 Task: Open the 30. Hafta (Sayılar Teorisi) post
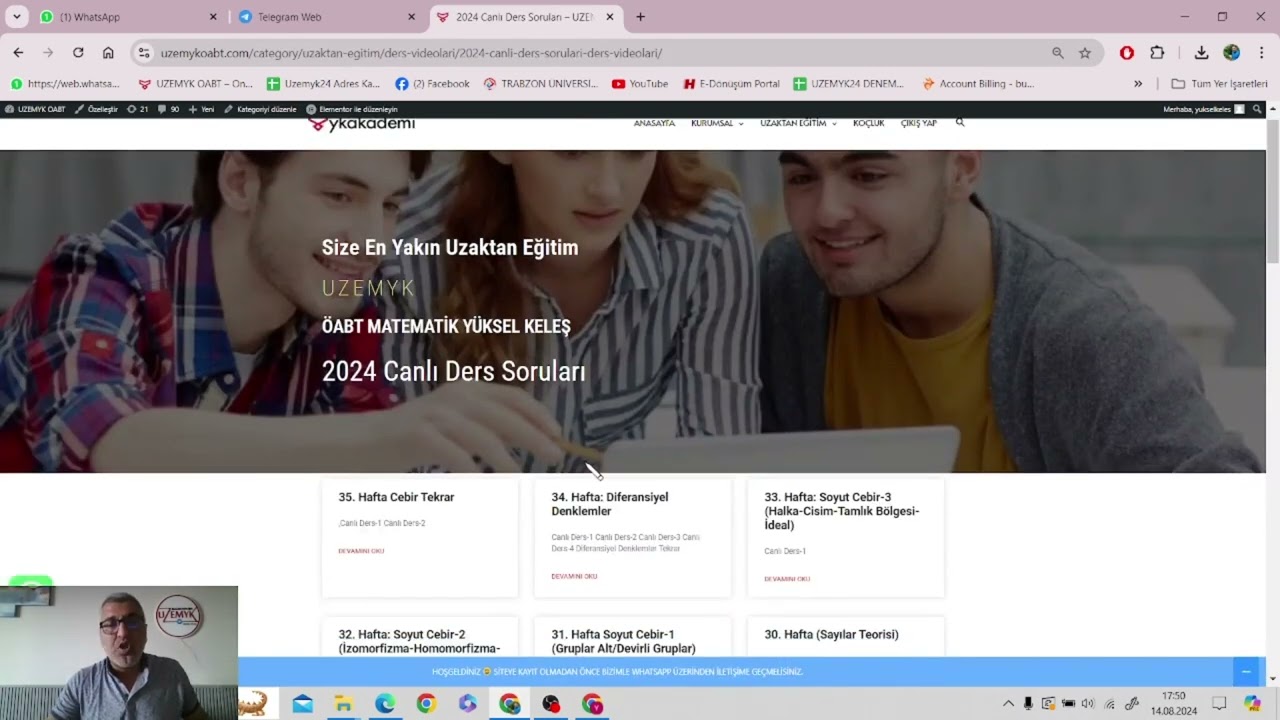pyautogui.click(x=831, y=634)
